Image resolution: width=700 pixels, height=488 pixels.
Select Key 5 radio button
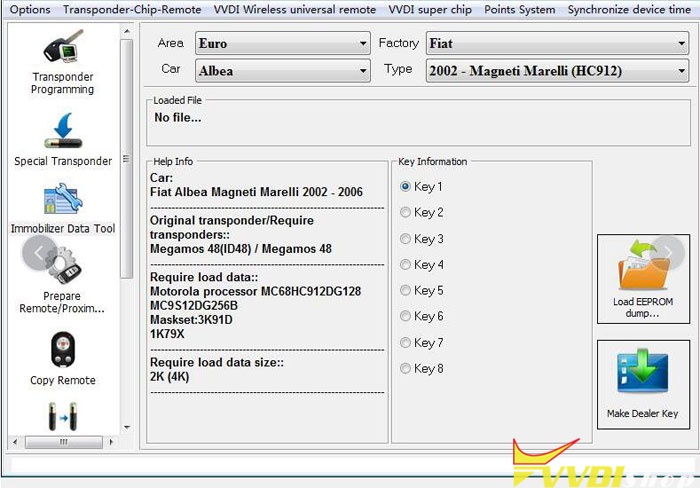pos(405,290)
